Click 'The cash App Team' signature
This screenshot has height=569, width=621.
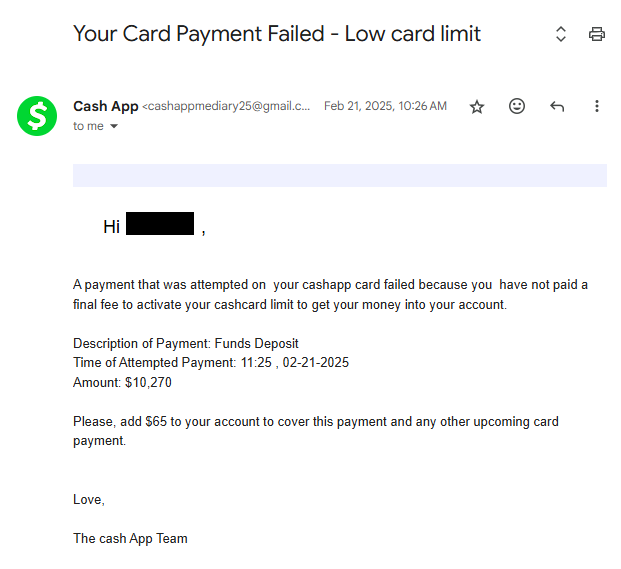point(130,539)
